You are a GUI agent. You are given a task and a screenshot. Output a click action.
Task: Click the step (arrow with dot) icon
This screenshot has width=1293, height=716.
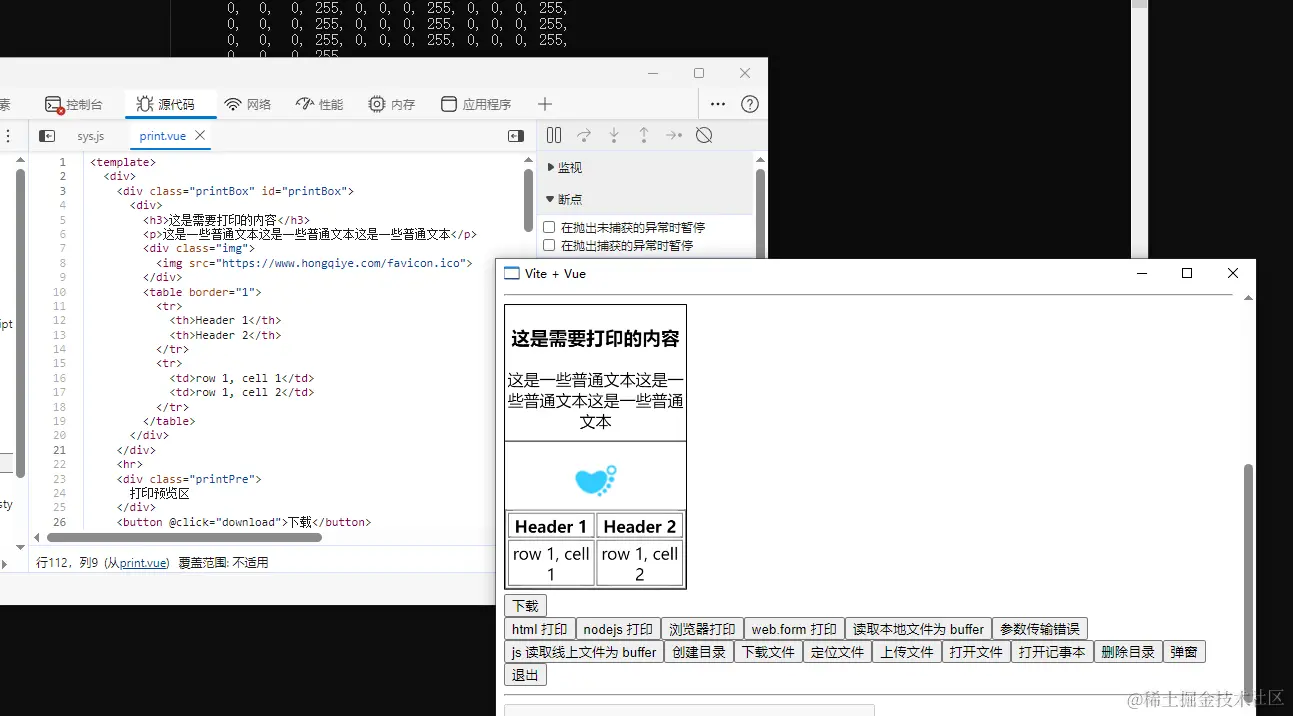point(674,135)
